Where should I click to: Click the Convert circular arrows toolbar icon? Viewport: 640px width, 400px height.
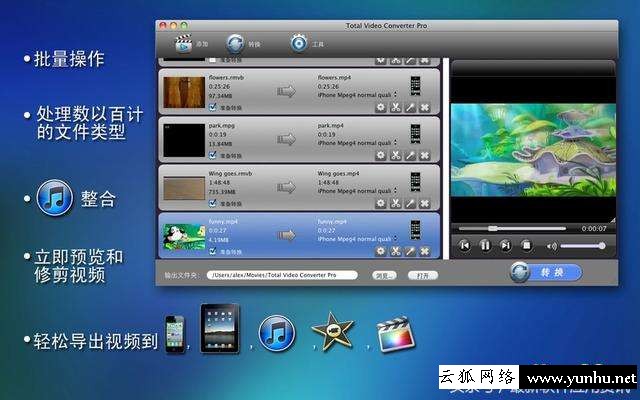(x=235, y=44)
